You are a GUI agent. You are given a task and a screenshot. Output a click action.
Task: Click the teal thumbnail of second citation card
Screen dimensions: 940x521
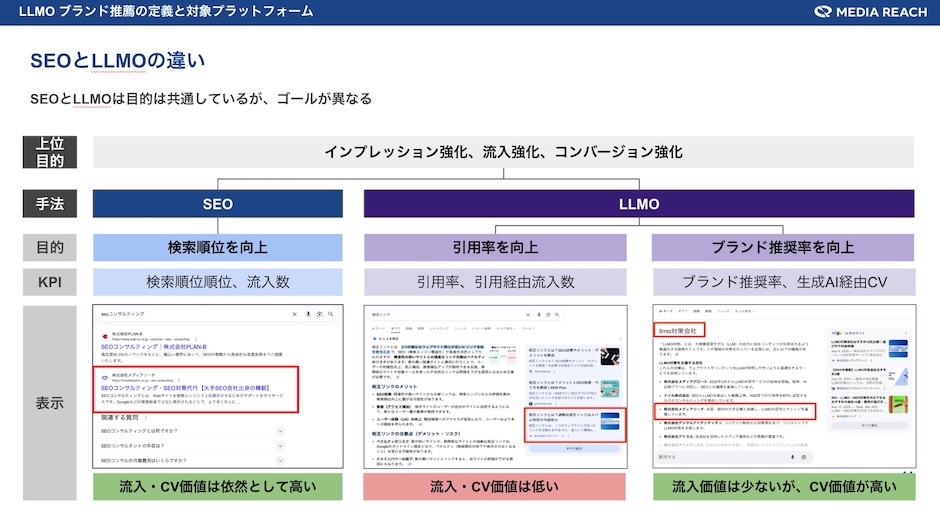coord(610,389)
